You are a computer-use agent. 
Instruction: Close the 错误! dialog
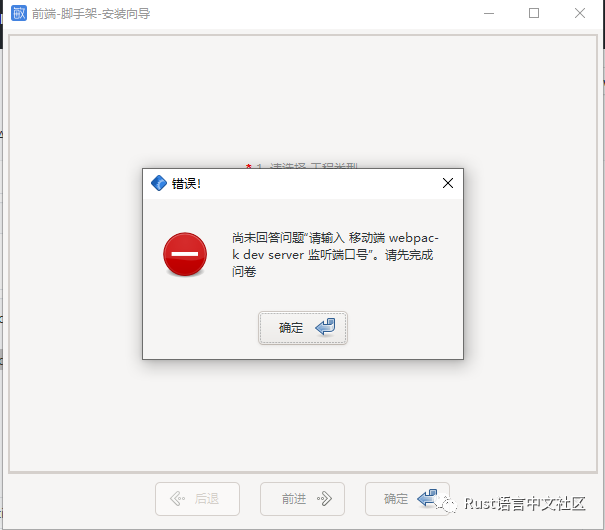tap(448, 183)
